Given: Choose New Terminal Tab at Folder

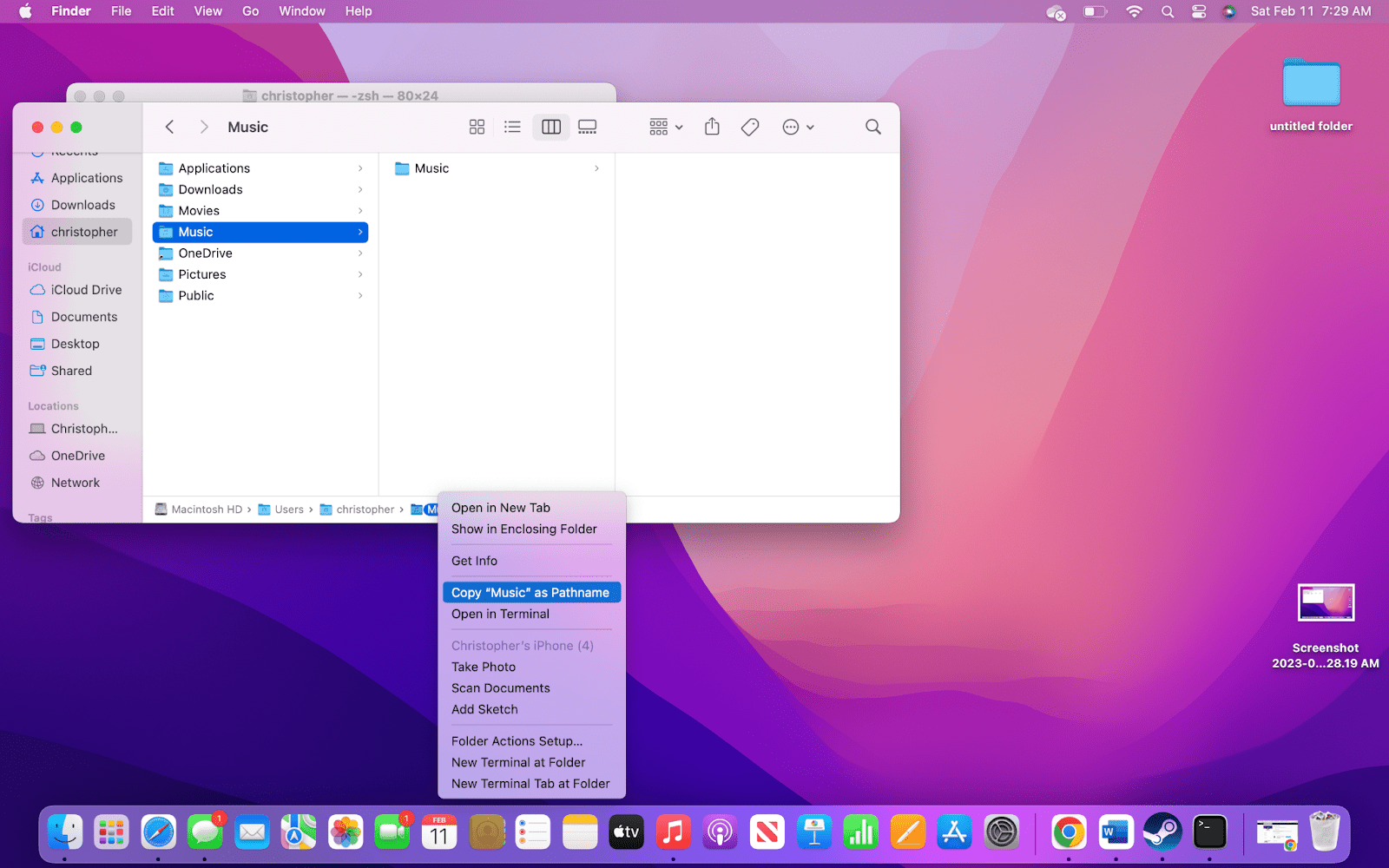Looking at the screenshot, I should click(x=531, y=784).
